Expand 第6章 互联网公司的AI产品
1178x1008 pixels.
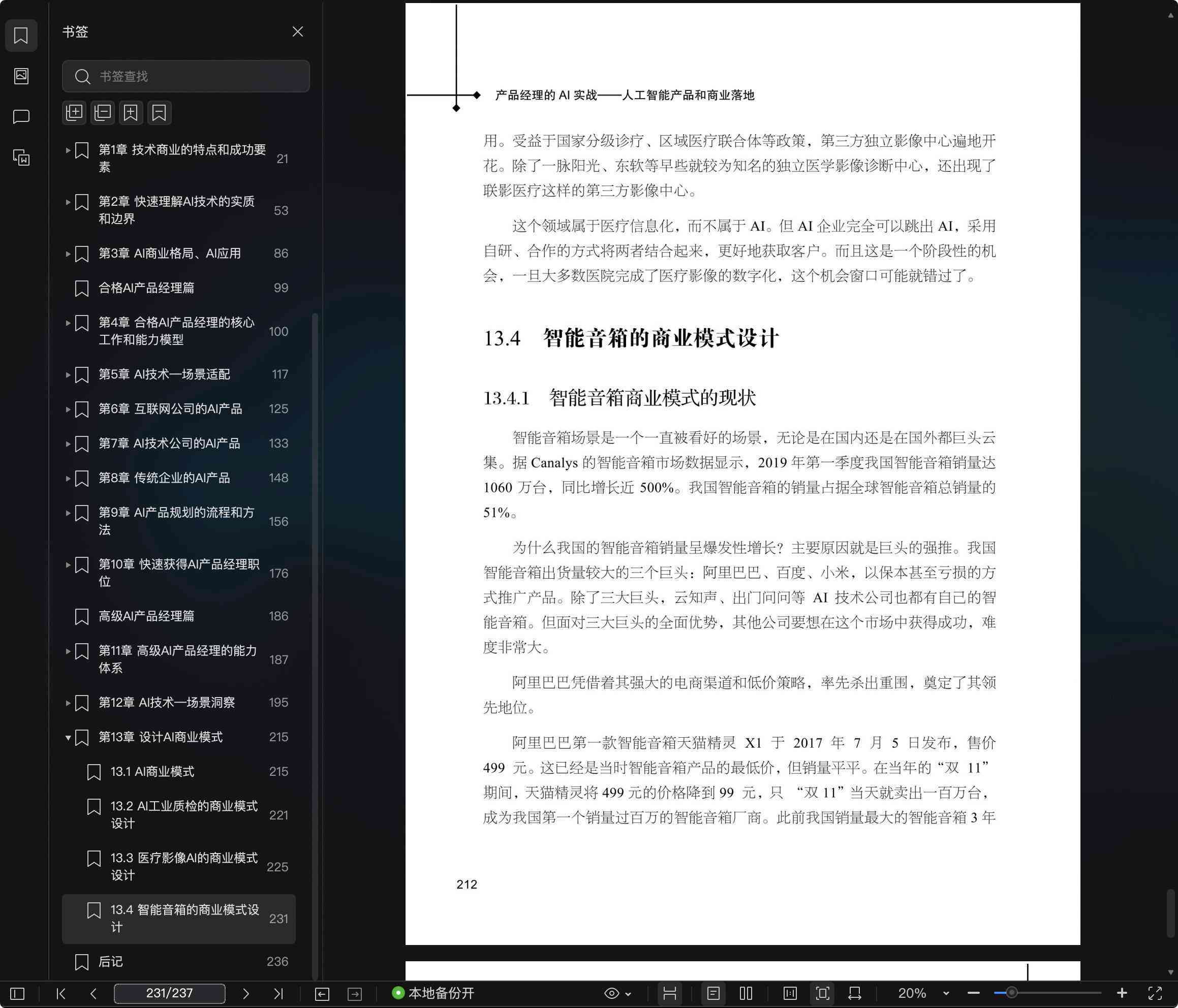[68, 409]
